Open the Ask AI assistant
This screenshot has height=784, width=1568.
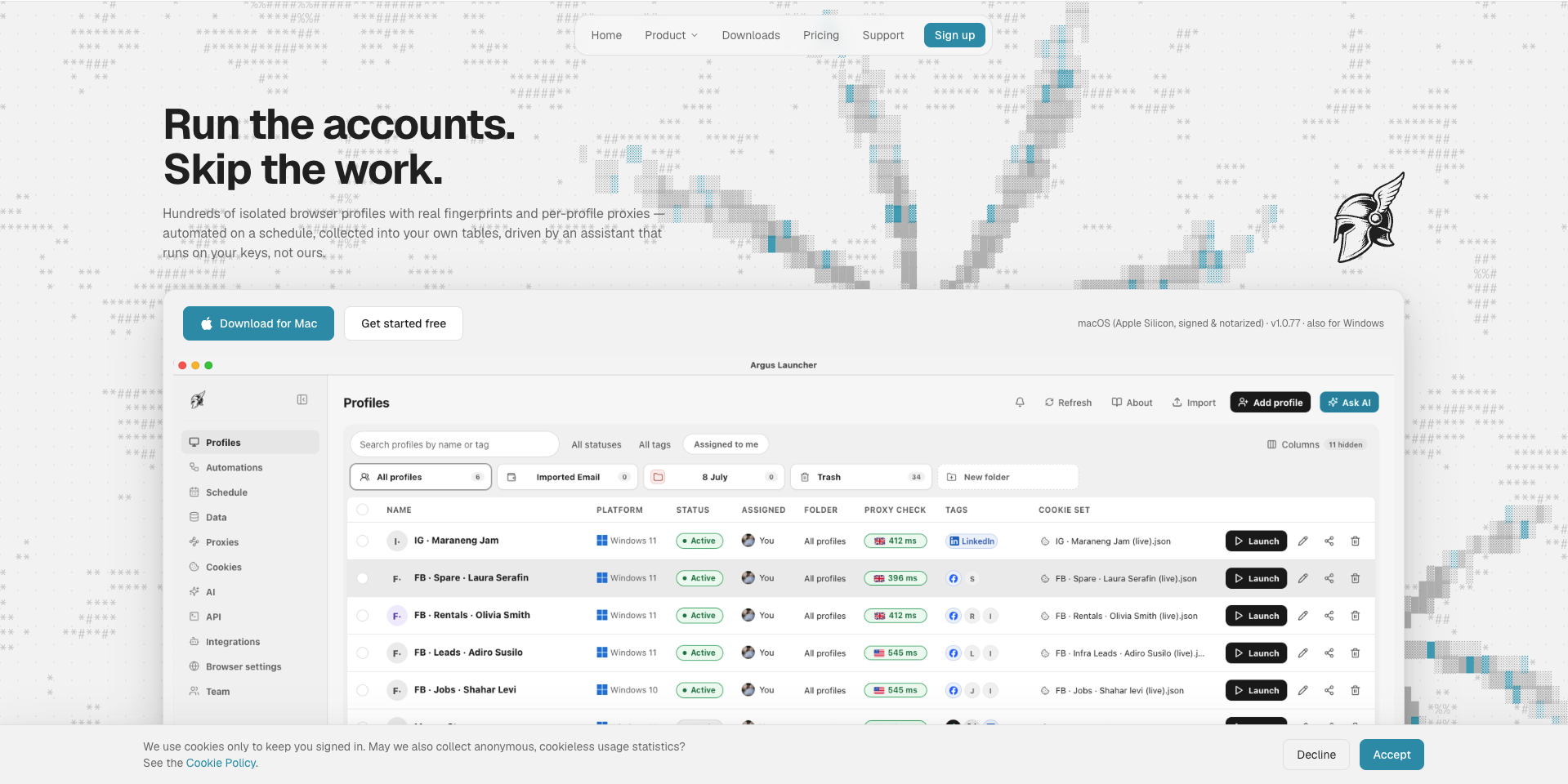click(x=1349, y=403)
